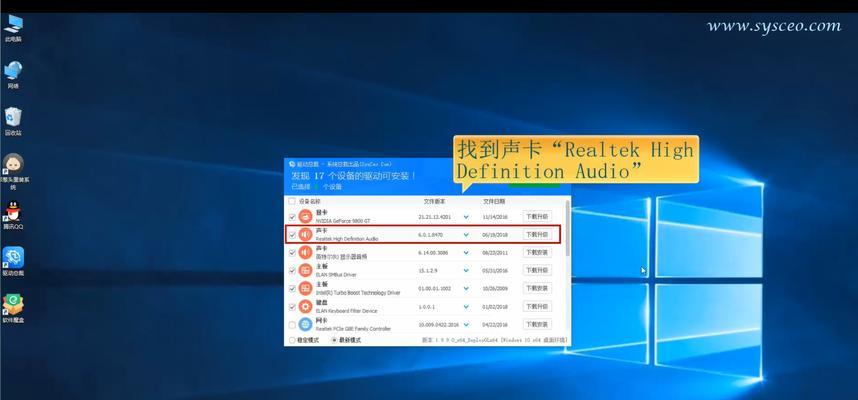Click the NVIDIA GeForce display card icon
858x400 pixels.
(305, 217)
